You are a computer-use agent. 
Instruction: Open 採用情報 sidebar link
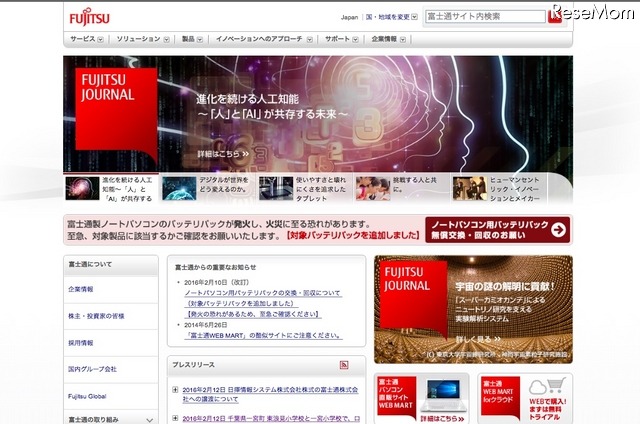click(81, 343)
